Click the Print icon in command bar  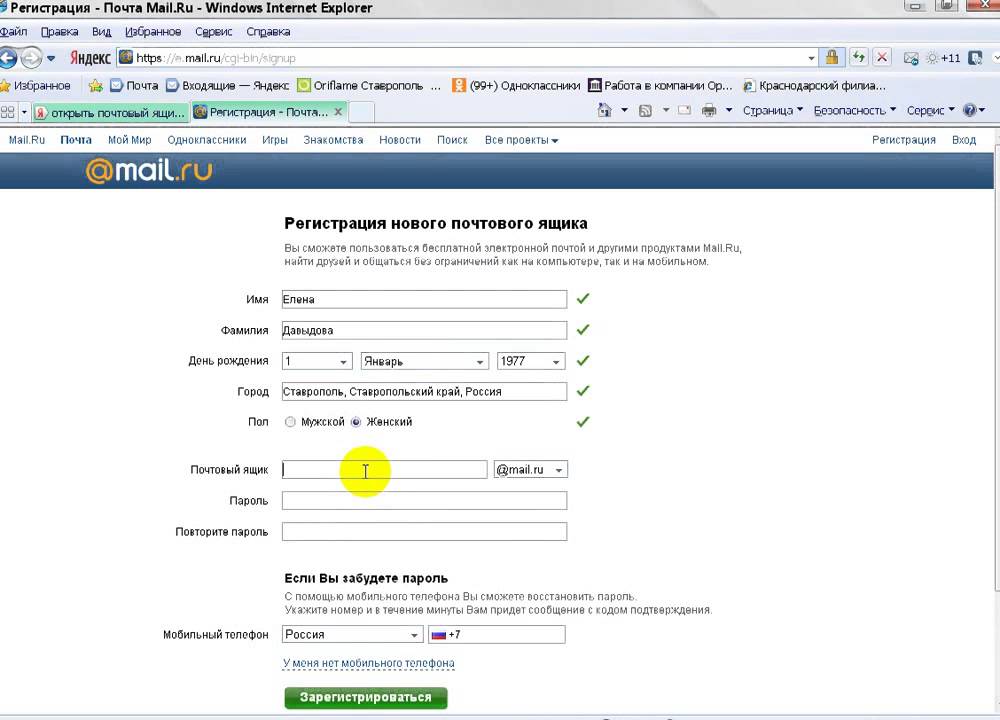click(x=709, y=110)
